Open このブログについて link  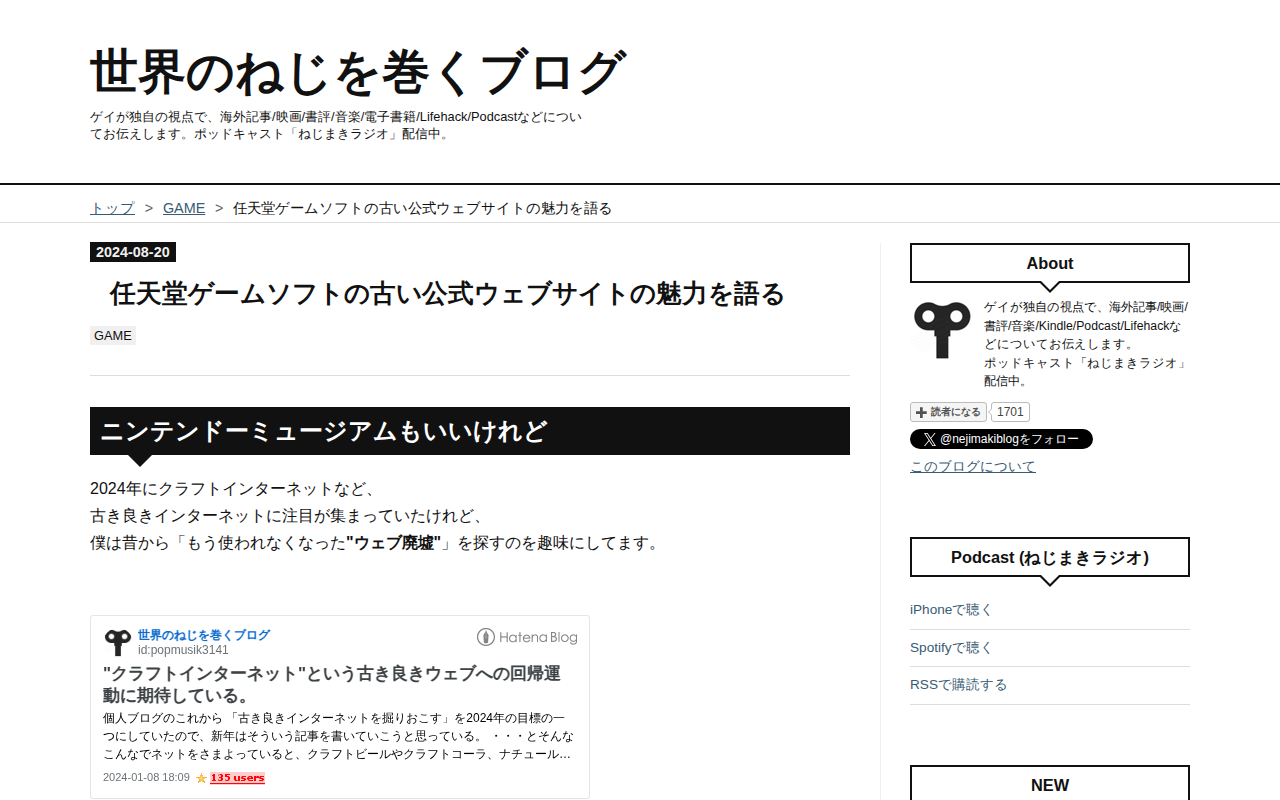(973, 467)
